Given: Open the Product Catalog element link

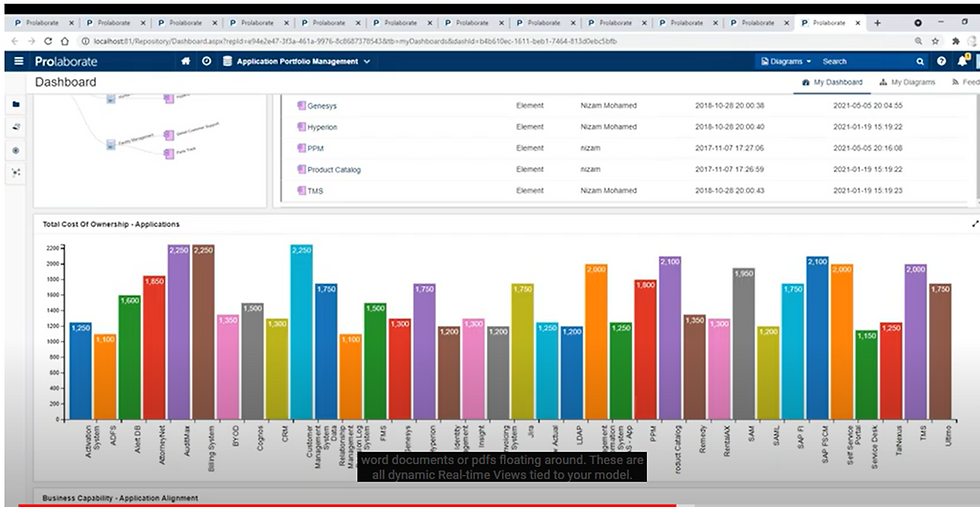Looking at the screenshot, I should point(334,169).
